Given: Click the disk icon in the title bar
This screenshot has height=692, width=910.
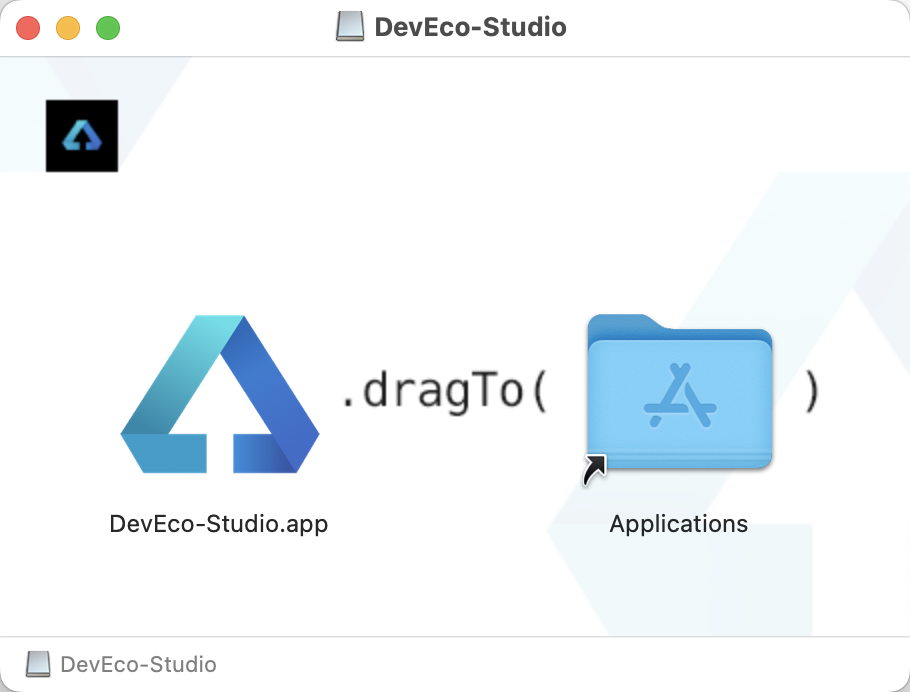Looking at the screenshot, I should tap(350, 27).
